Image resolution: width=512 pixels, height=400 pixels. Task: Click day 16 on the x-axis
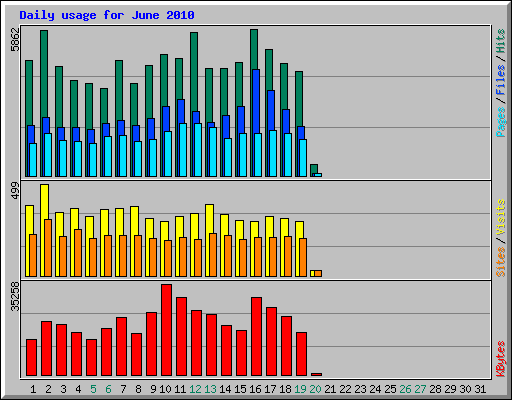pos(255,389)
